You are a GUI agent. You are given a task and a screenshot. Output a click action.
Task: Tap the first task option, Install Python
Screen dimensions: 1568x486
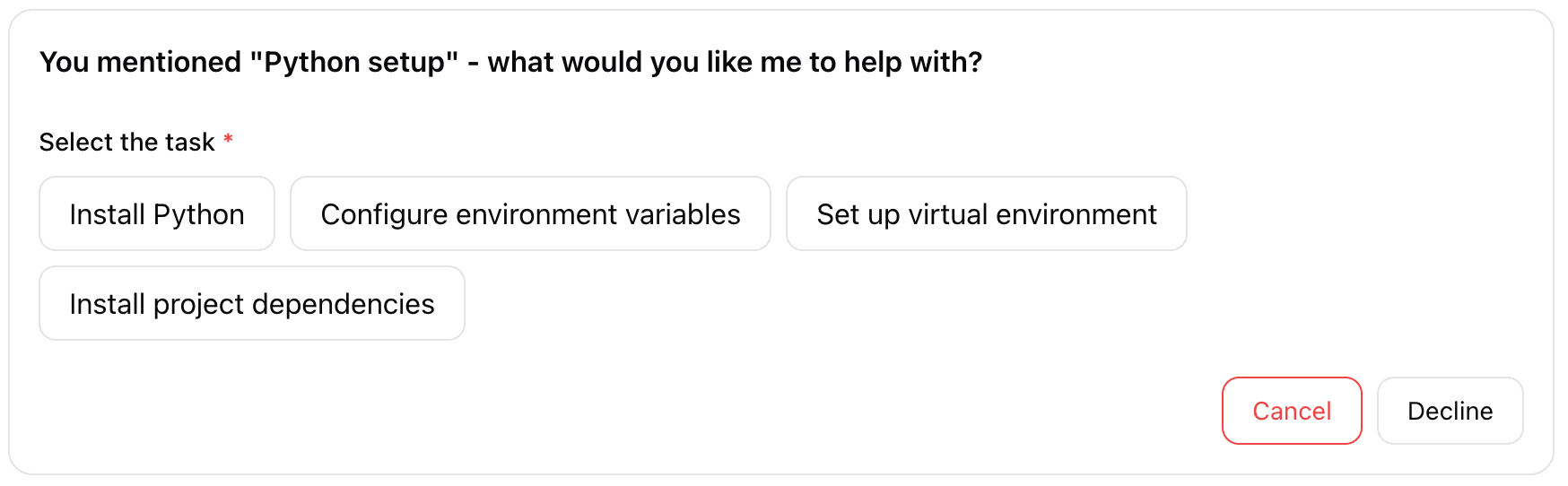pyautogui.click(x=157, y=214)
